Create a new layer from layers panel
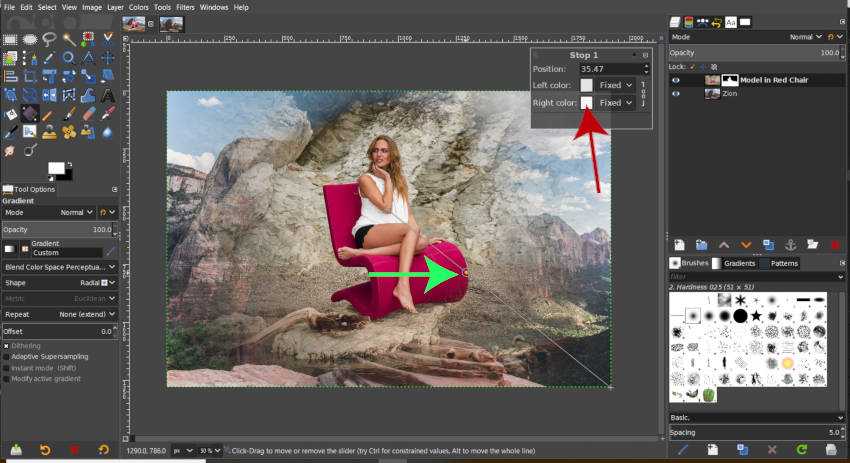This screenshot has height=463, width=850. [678, 244]
